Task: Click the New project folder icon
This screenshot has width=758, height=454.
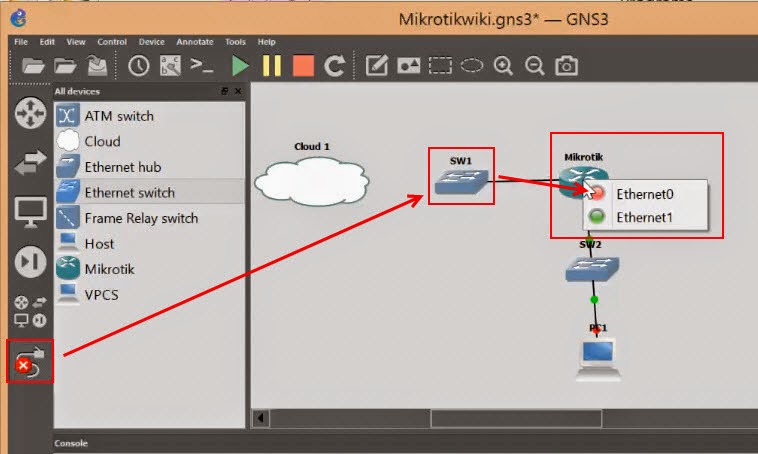Action: (33, 65)
